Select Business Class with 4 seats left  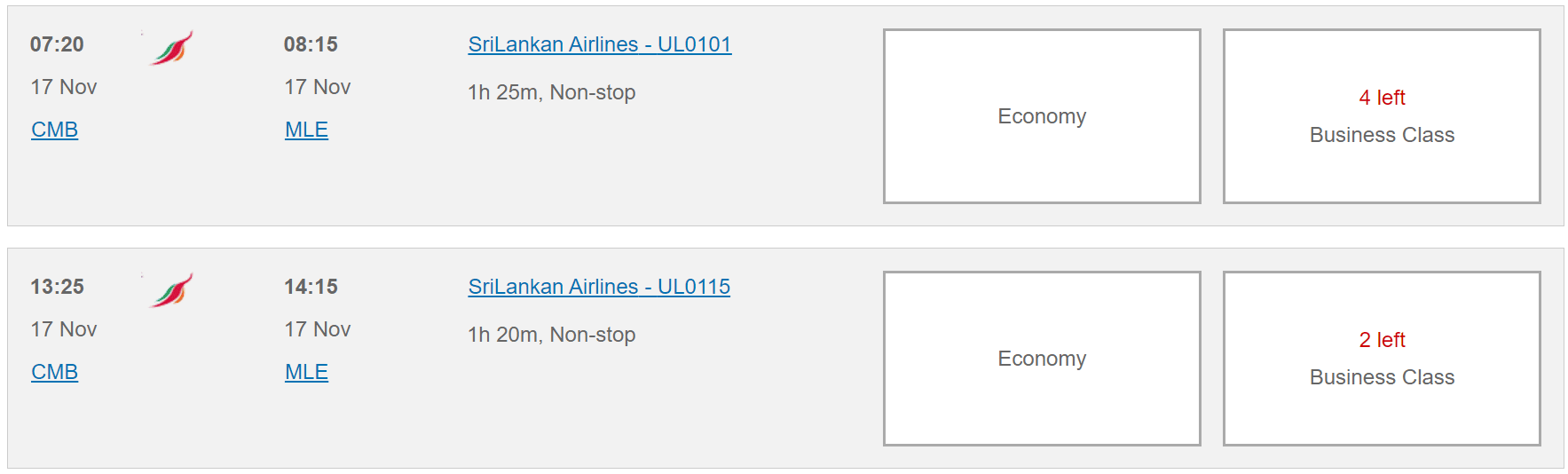pyautogui.click(x=1382, y=116)
